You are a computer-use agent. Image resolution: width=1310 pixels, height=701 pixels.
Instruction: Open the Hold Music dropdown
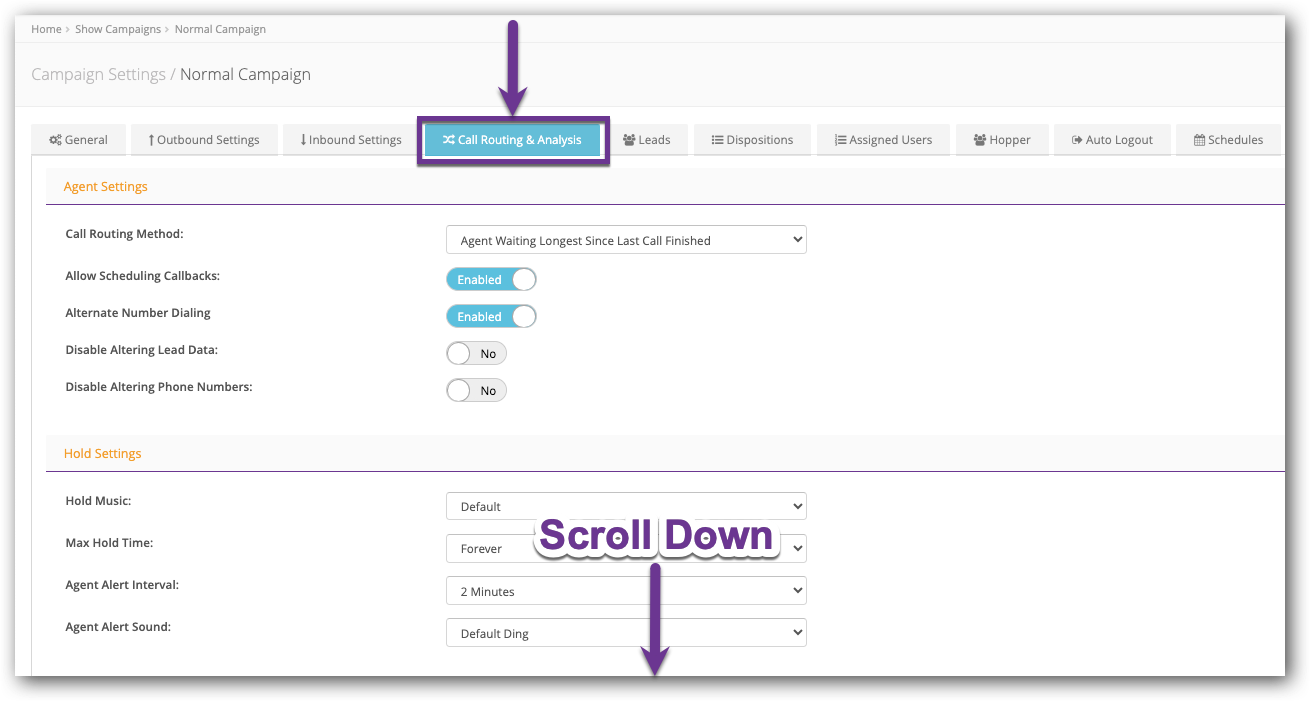(x=626, y=506)
